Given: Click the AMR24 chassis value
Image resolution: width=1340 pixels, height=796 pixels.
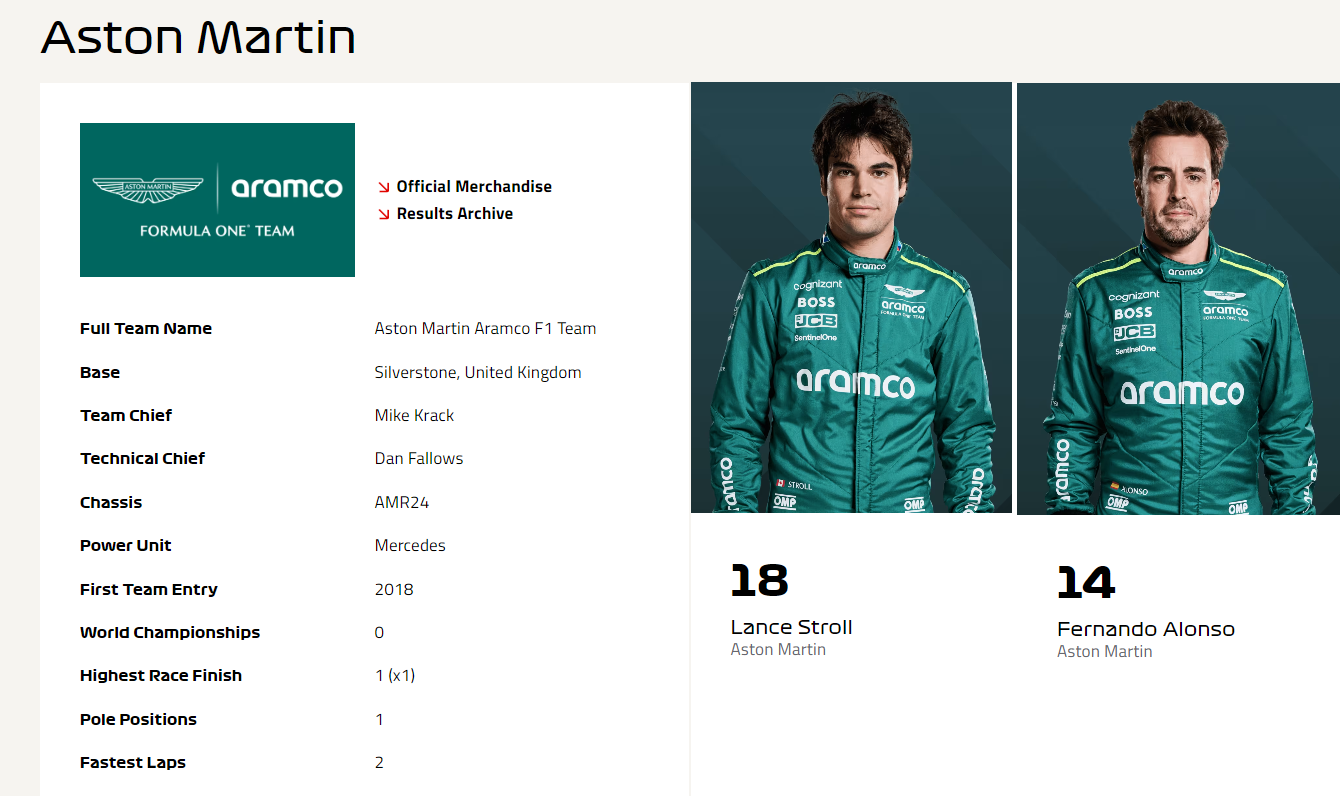Looking at the screenshot, I should click(x=402, y=503).
